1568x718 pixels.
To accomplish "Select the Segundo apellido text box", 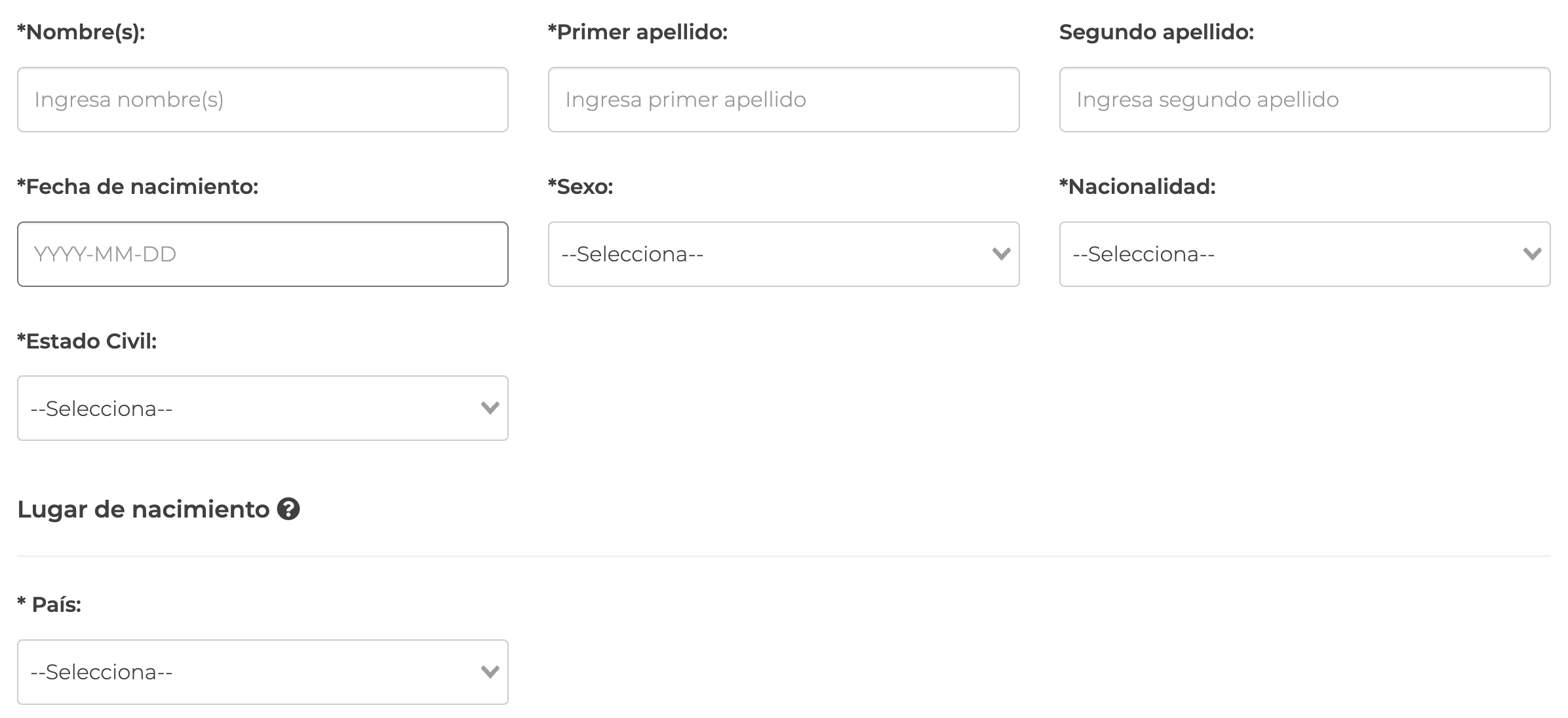I will [x=1304, y=100].
